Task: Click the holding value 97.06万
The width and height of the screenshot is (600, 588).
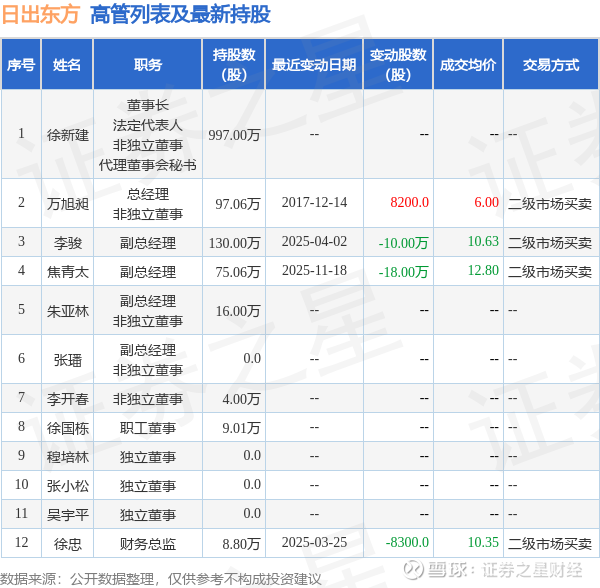Action: pos(238,204)
